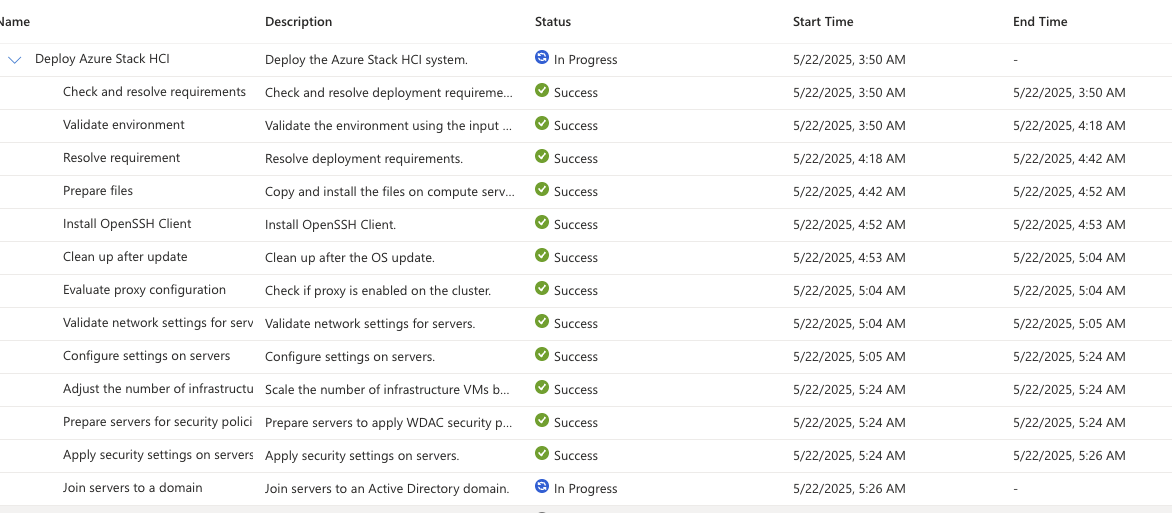Click the In Progress icon for Deploy Azure Stack HCI
The width and height of the screenshot is (1172, 513).
tap(542, 57)
